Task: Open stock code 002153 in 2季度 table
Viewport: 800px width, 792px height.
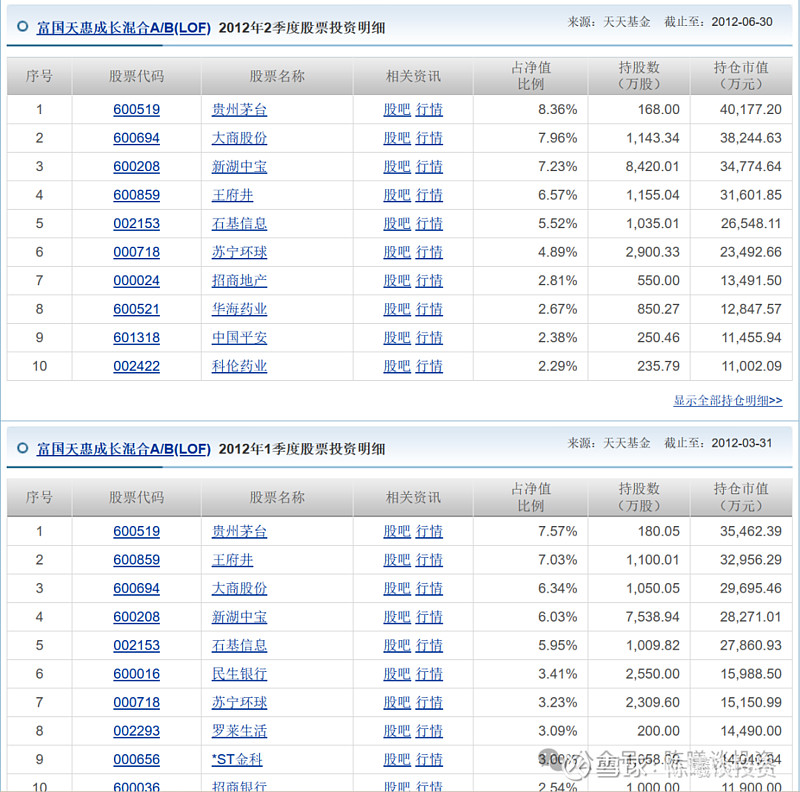Action: [136, 224]
